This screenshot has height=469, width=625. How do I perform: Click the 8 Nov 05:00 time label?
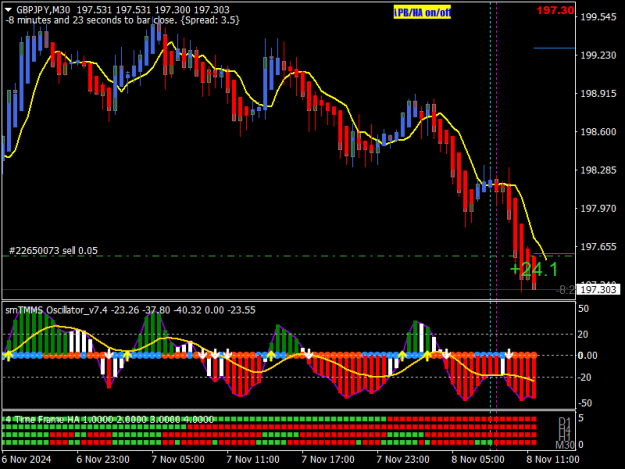tap(478, 459)
